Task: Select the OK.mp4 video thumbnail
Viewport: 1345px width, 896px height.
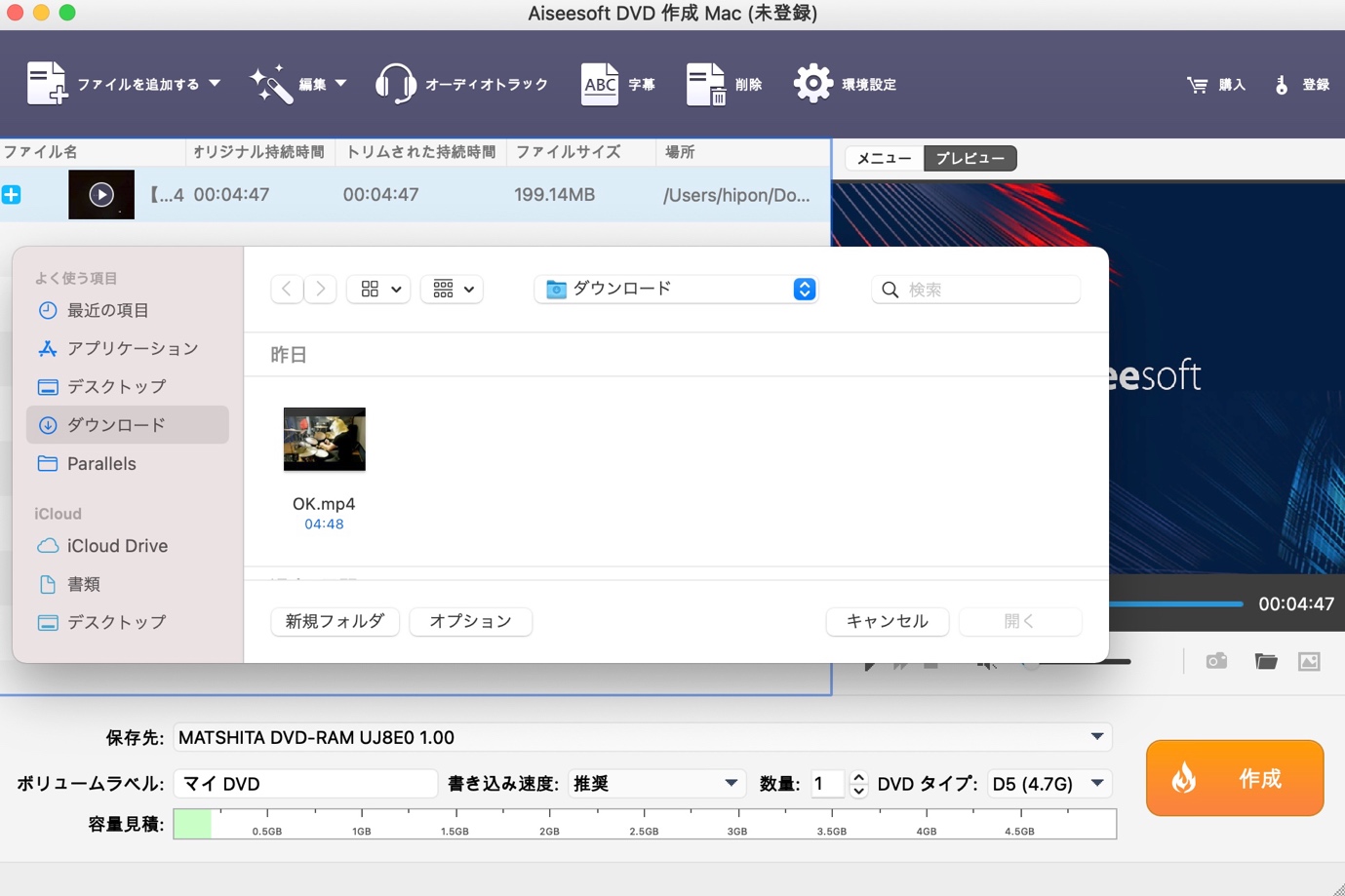Action: click(x=325, y=440)
